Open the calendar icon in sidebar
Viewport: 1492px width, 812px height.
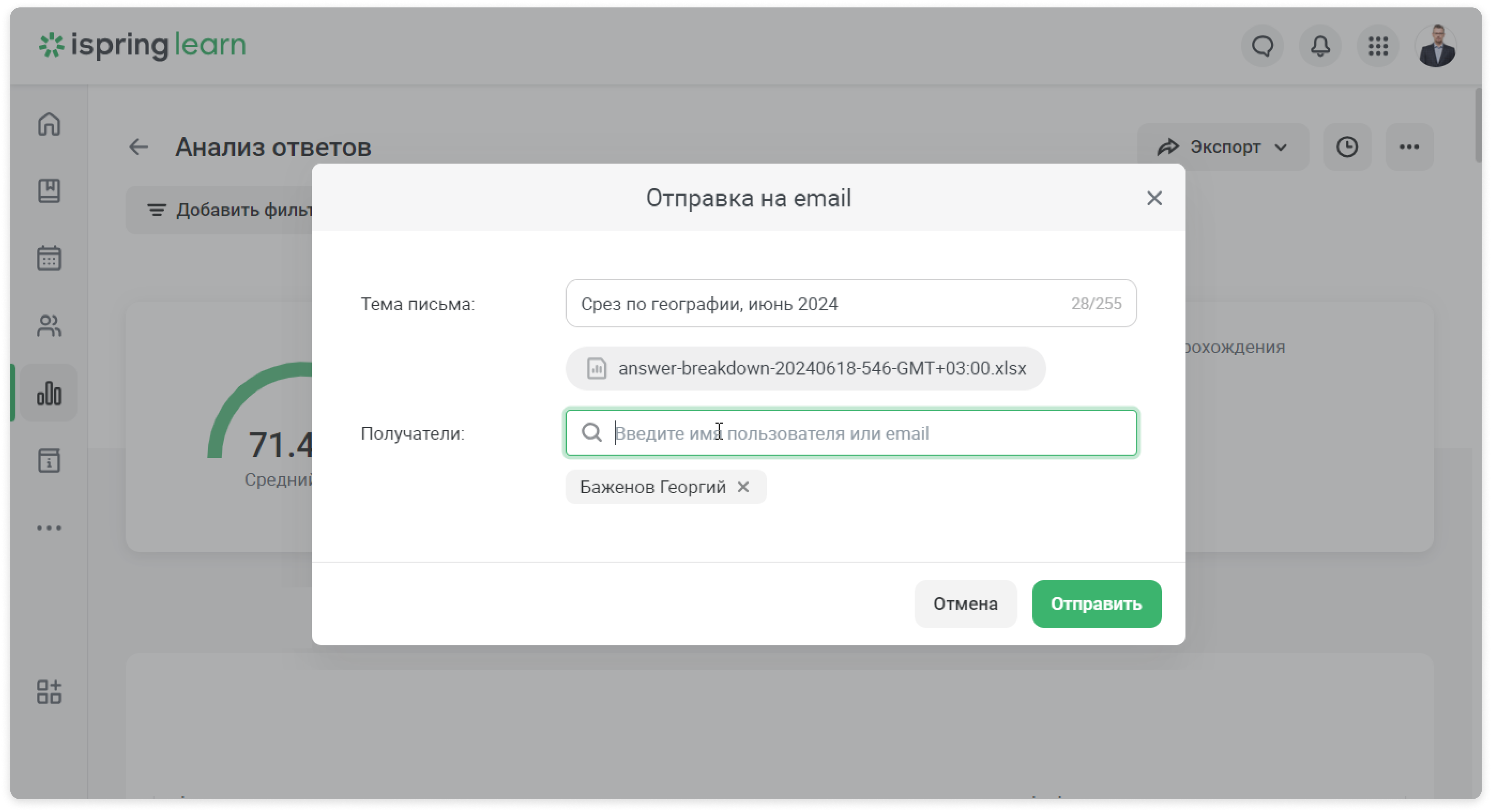tap(49, 258)
